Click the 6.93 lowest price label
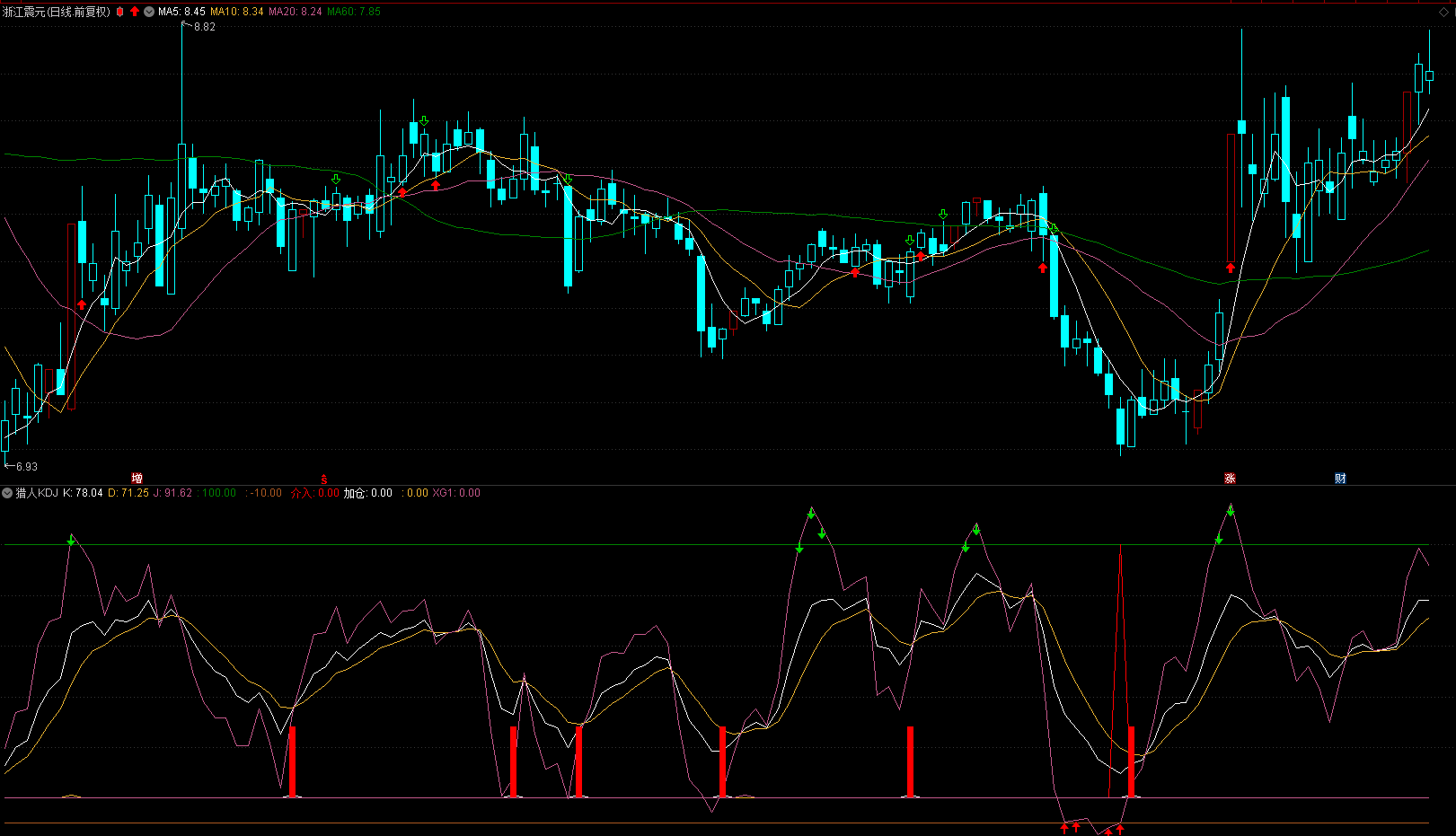 point(27,467)
